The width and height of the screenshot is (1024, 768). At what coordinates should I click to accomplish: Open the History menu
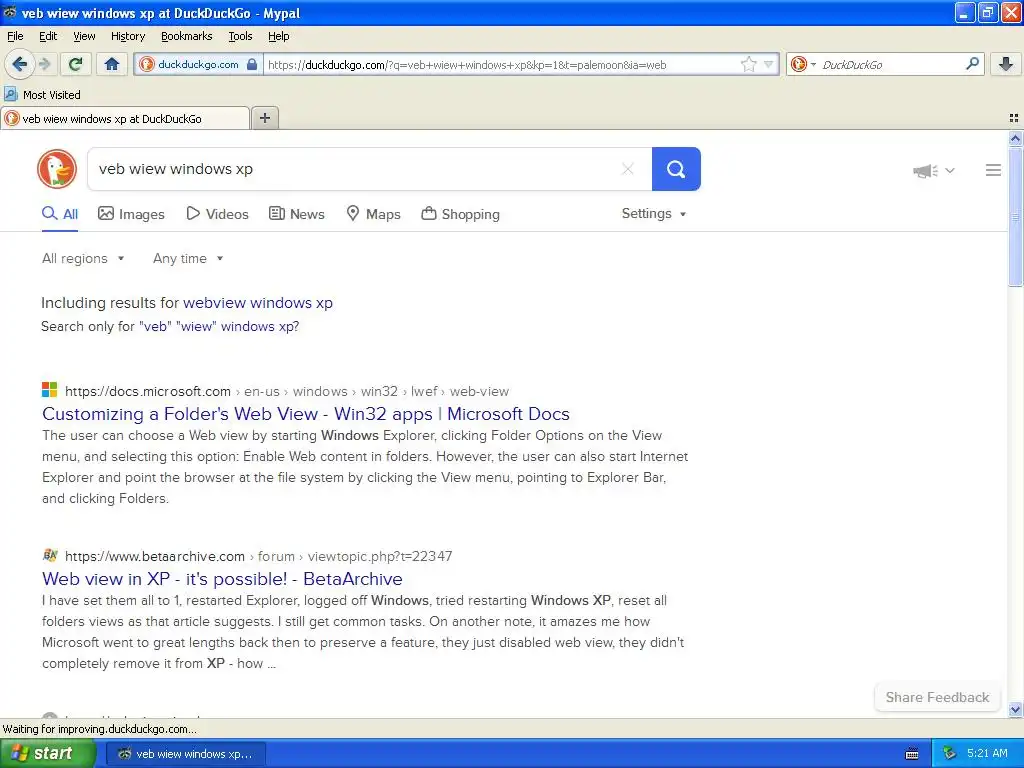(127, 36)
